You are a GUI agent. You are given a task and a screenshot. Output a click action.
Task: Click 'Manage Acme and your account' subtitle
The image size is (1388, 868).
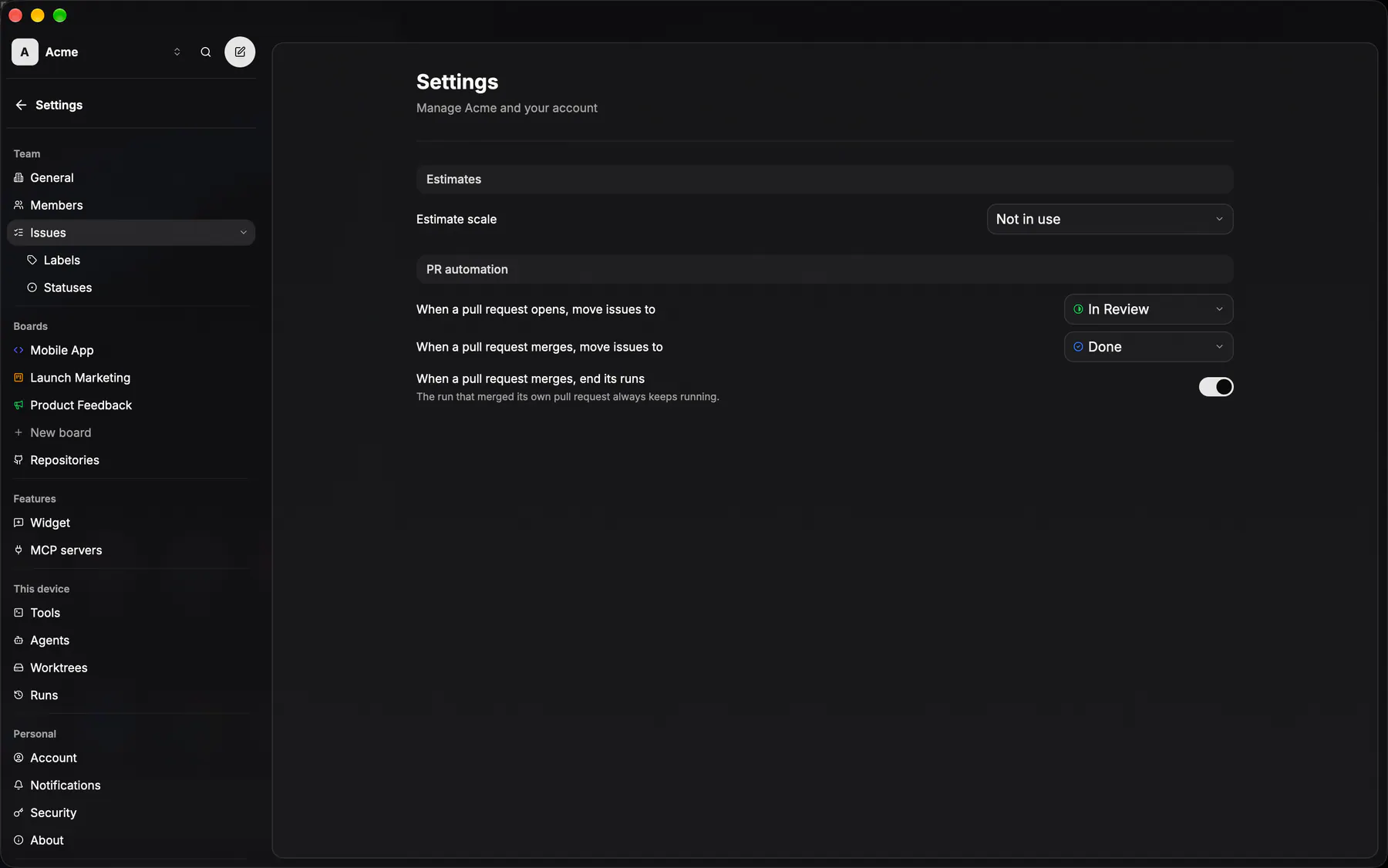tap(507, 108)
